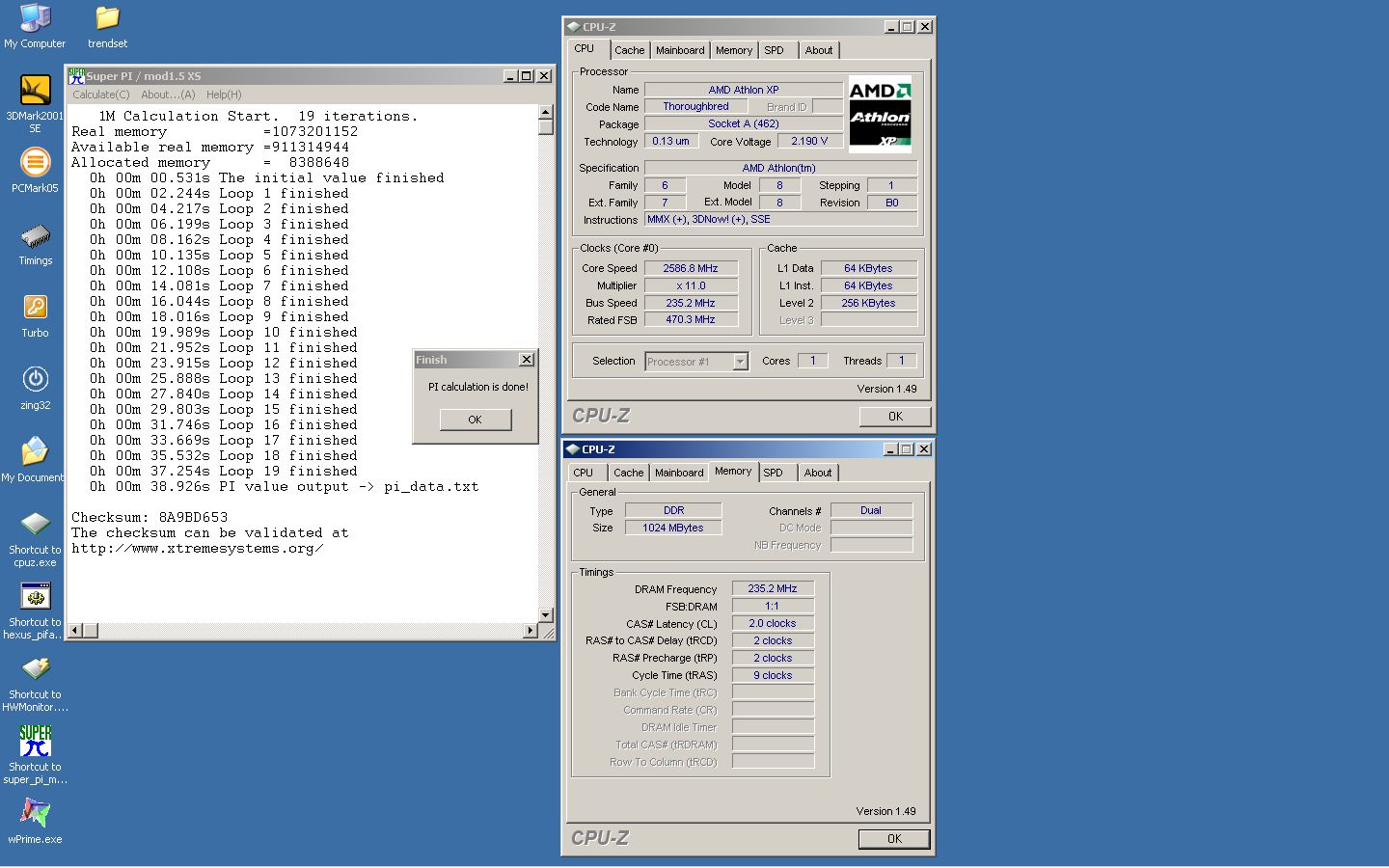The width and height of the screenshot is (1389, 868).
Task: Launch 3DMark2001 SE desktop shortcut
Action: click(35, 90)
